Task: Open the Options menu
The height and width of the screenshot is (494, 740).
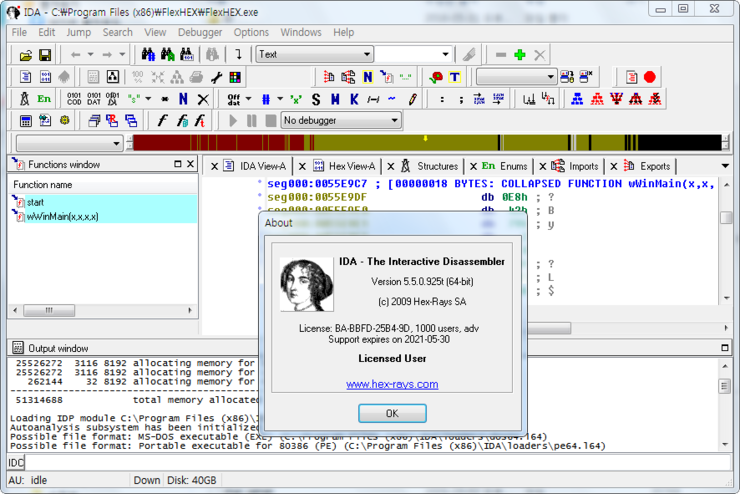Action: (251, 32)
